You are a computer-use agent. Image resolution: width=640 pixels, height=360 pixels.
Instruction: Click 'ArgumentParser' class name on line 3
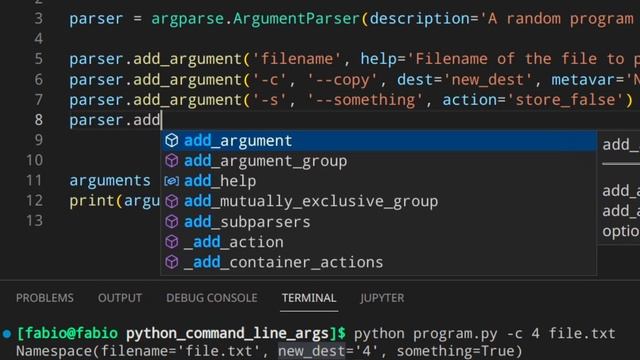click(x=297, y=19)
